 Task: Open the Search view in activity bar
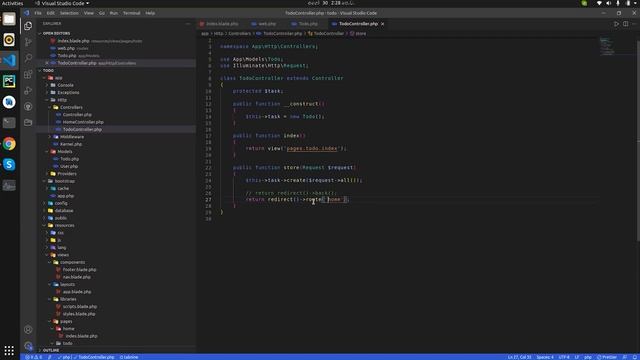[28, 58]
